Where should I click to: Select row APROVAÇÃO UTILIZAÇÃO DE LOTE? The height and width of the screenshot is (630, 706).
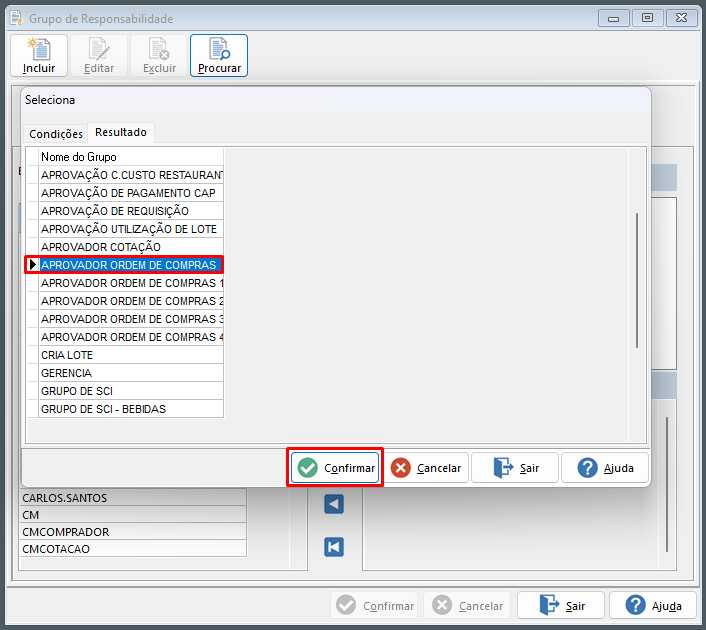131,229
